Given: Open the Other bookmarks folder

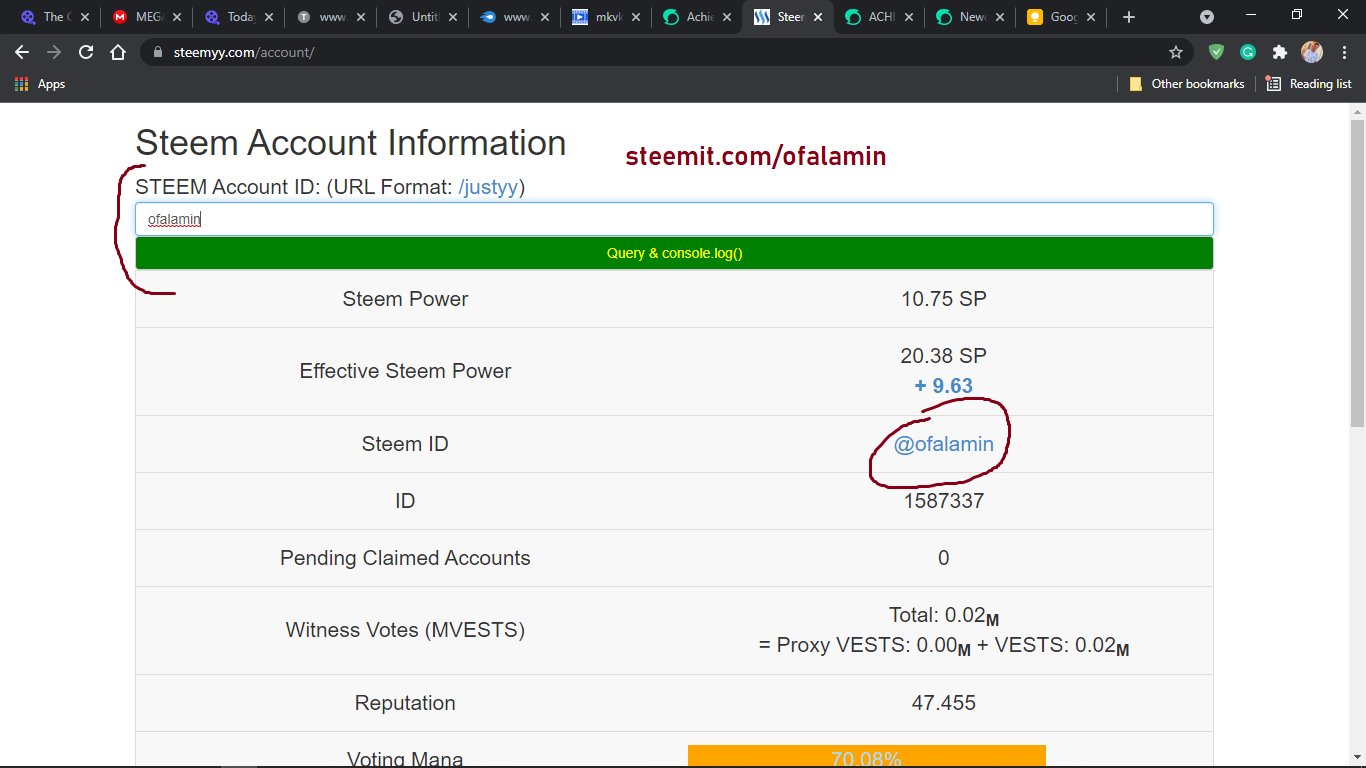Looking at the screenshot, I should [1187, 84].
